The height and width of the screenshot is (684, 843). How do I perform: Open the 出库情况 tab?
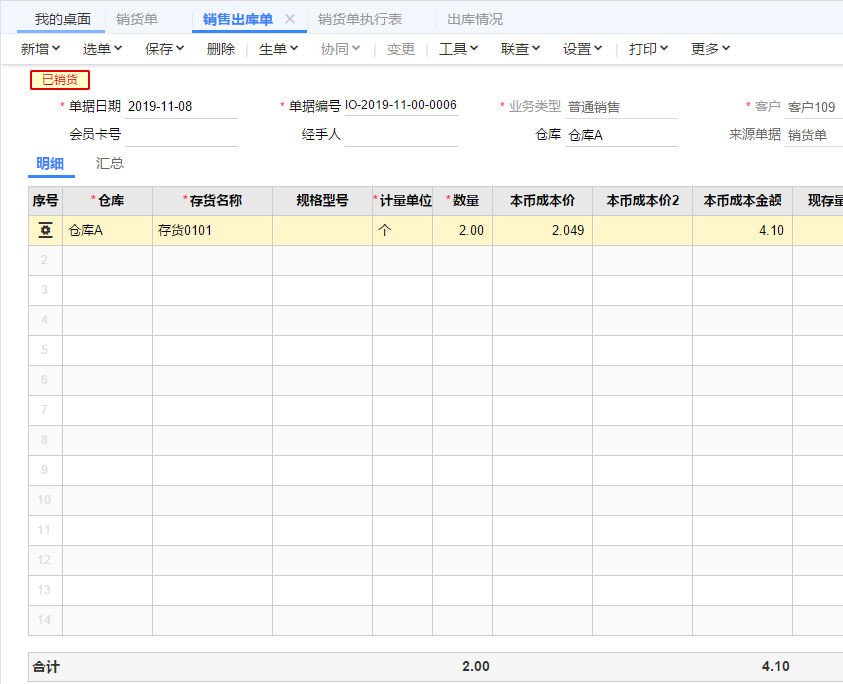[475, 19]
